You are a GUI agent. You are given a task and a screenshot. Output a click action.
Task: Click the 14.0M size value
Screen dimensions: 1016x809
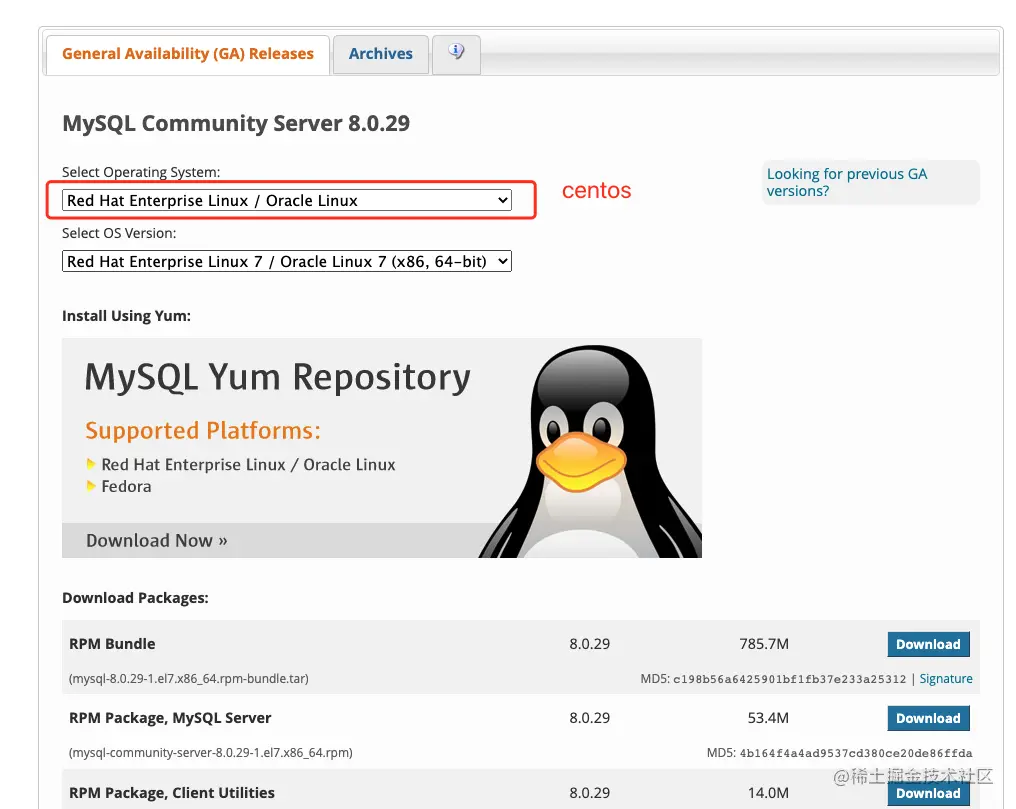(768, 793)
